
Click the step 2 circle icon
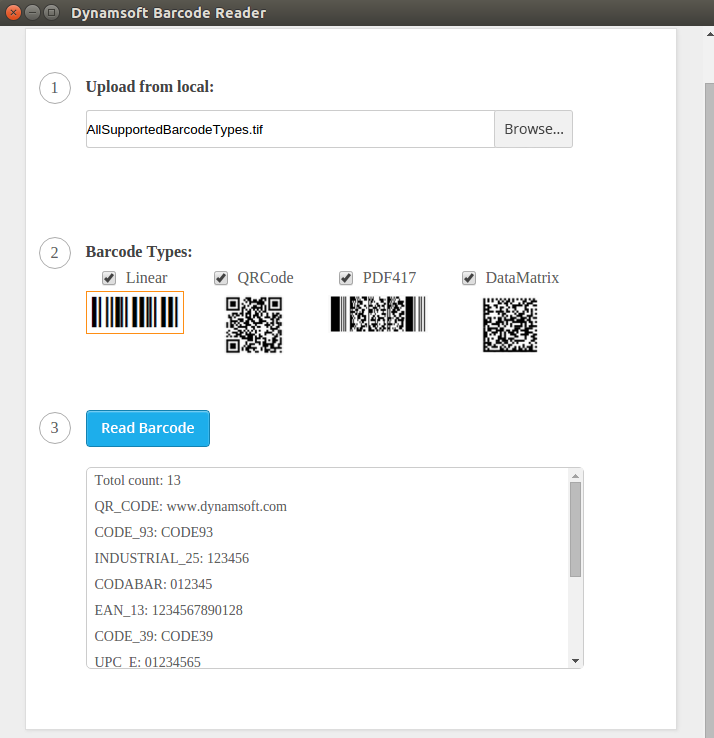55,252
